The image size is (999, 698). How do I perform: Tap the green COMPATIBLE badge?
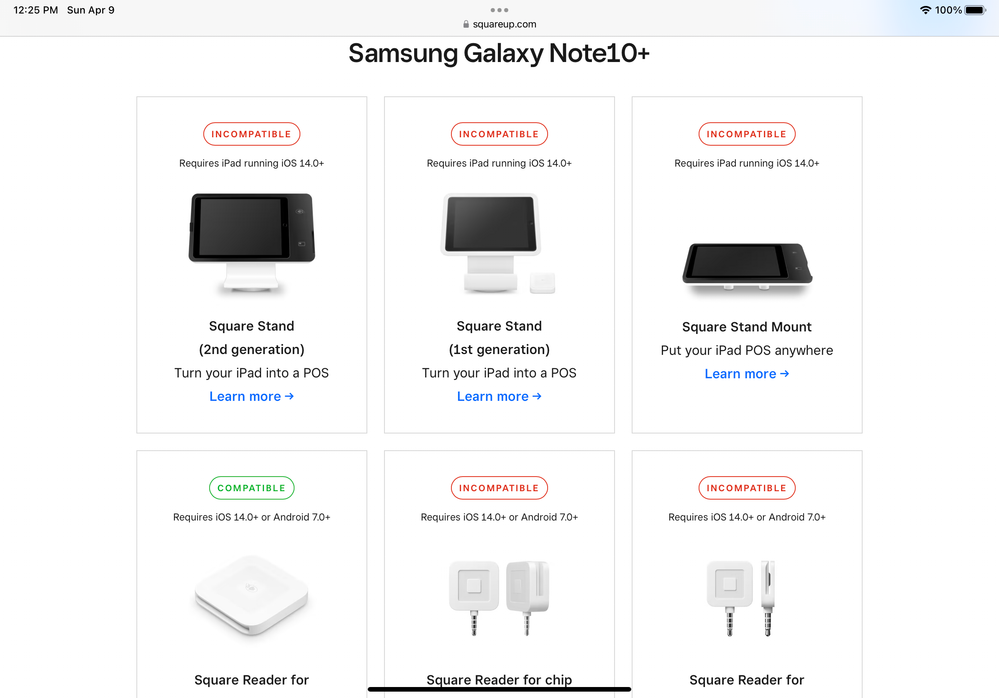click(252, 488)
